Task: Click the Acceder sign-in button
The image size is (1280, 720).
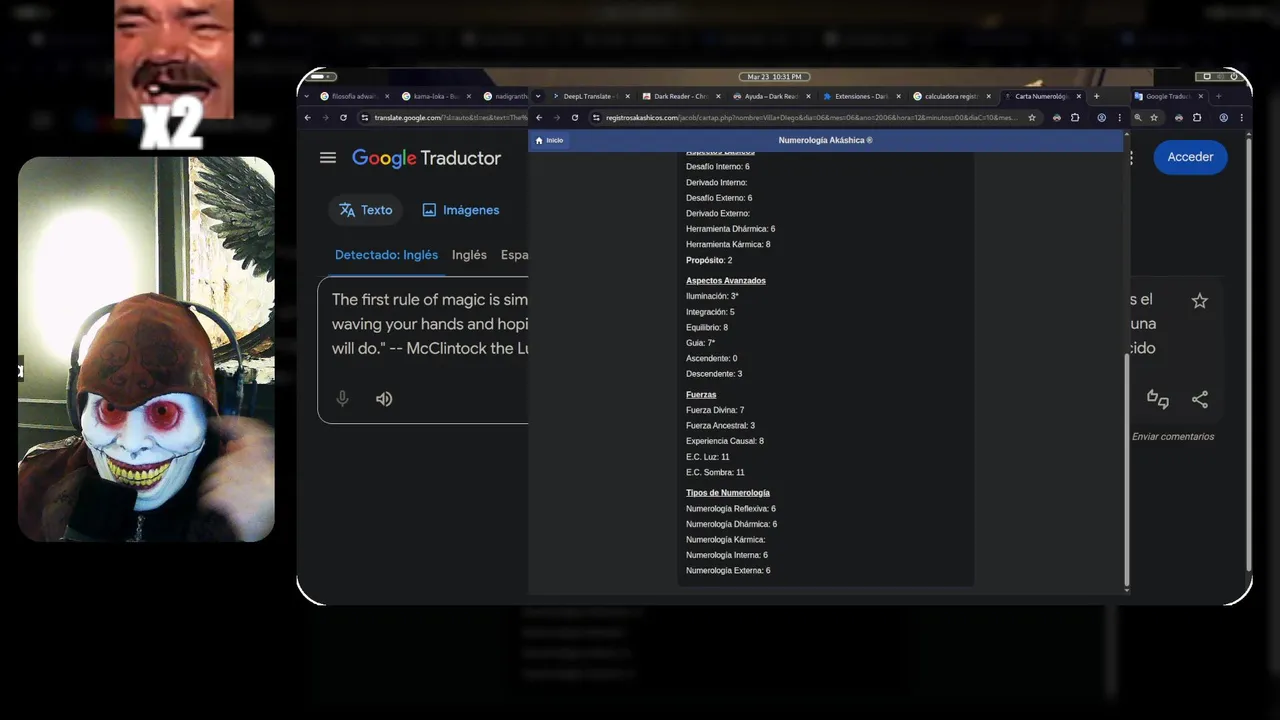Action: pyautogui.click(x=1190, y=157)
